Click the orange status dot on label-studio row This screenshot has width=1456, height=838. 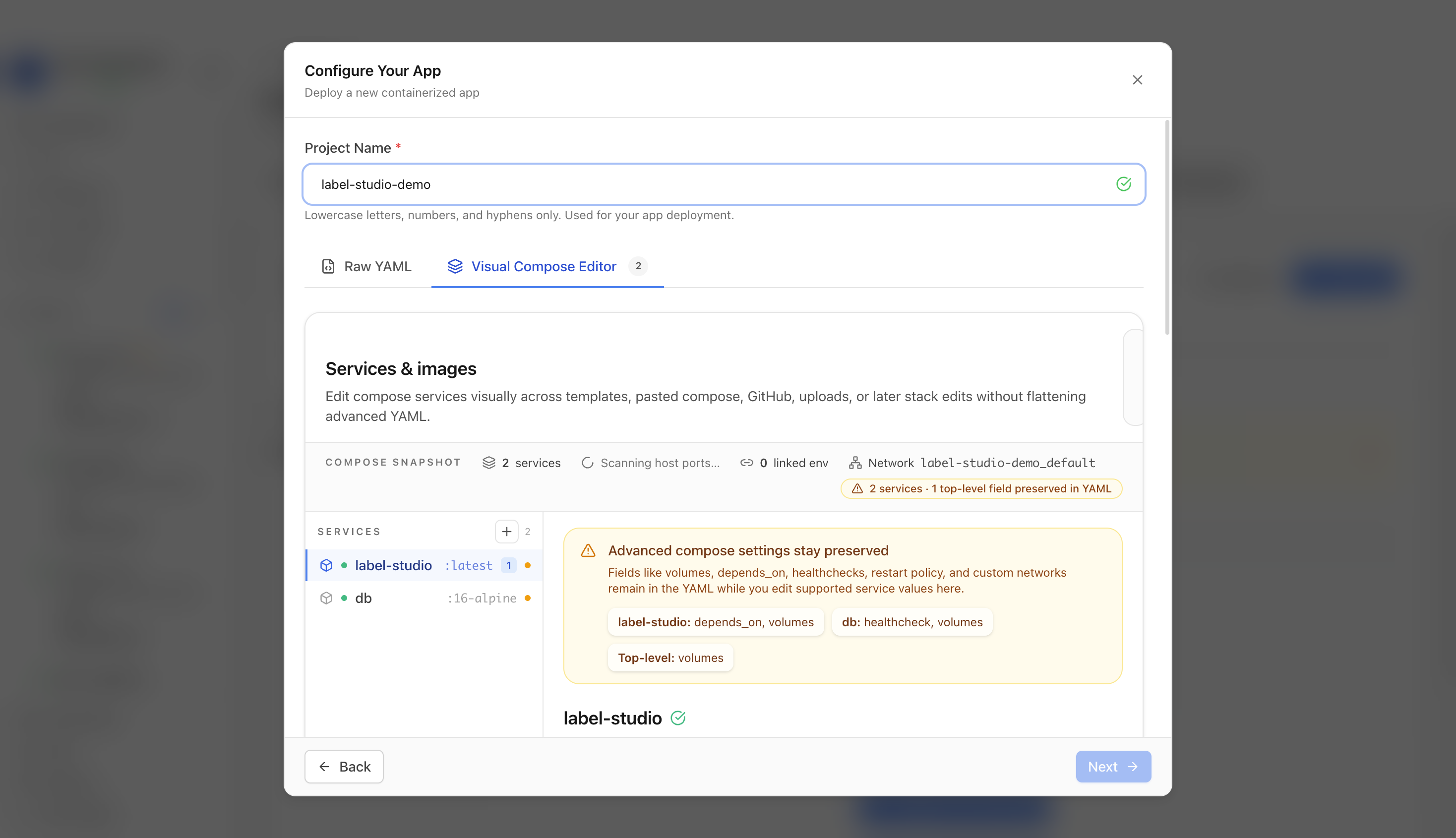tap(528, 565)
